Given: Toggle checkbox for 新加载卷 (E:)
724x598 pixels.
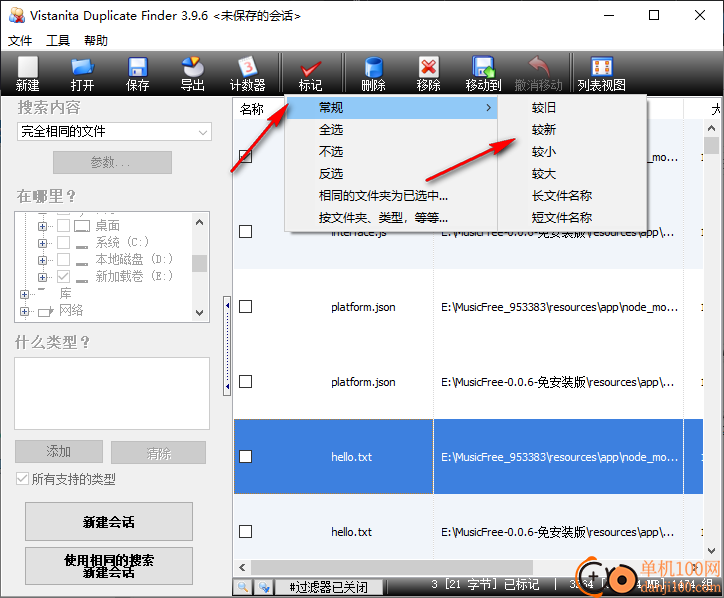Looking at the screenshot, I should tap(64, 277).
